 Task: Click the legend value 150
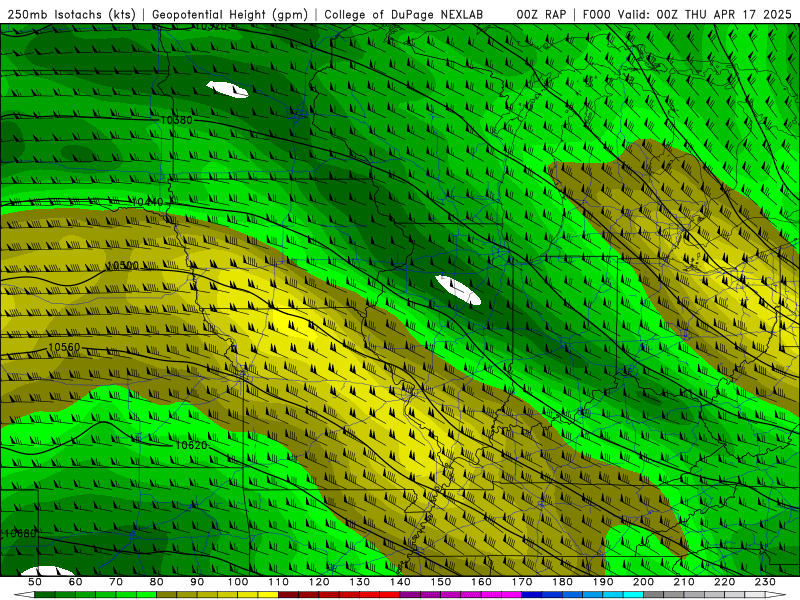(441, 582)
